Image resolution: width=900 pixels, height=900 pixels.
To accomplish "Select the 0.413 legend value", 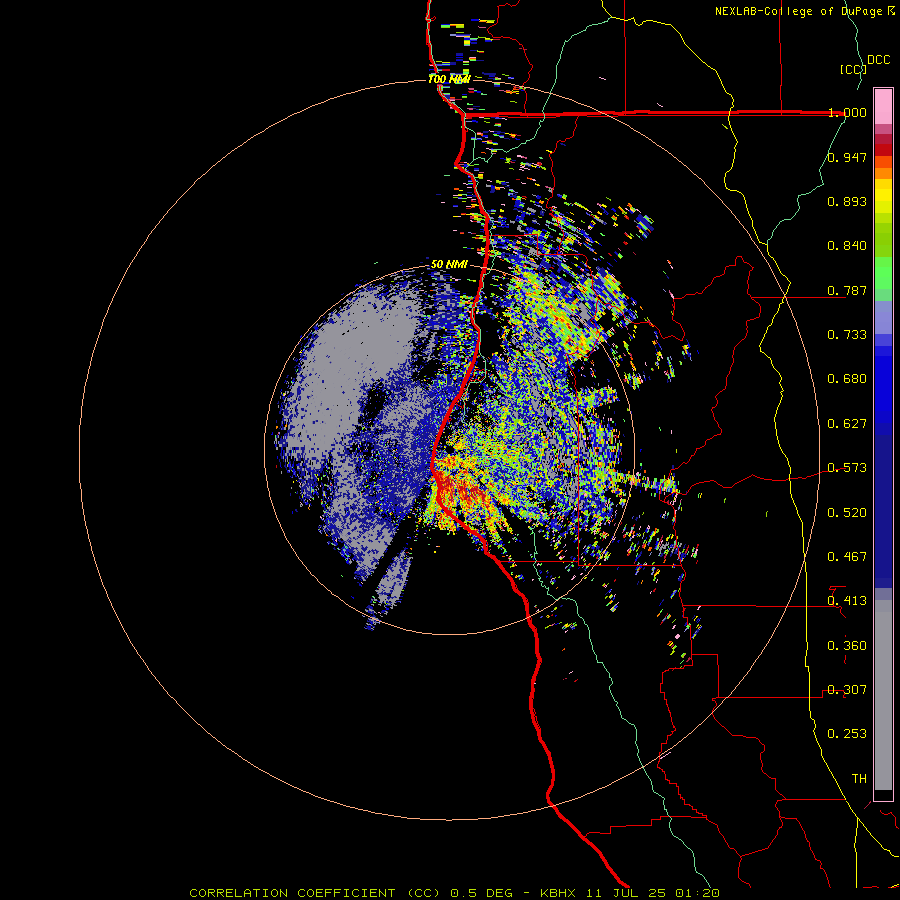I will pos(847,601).
